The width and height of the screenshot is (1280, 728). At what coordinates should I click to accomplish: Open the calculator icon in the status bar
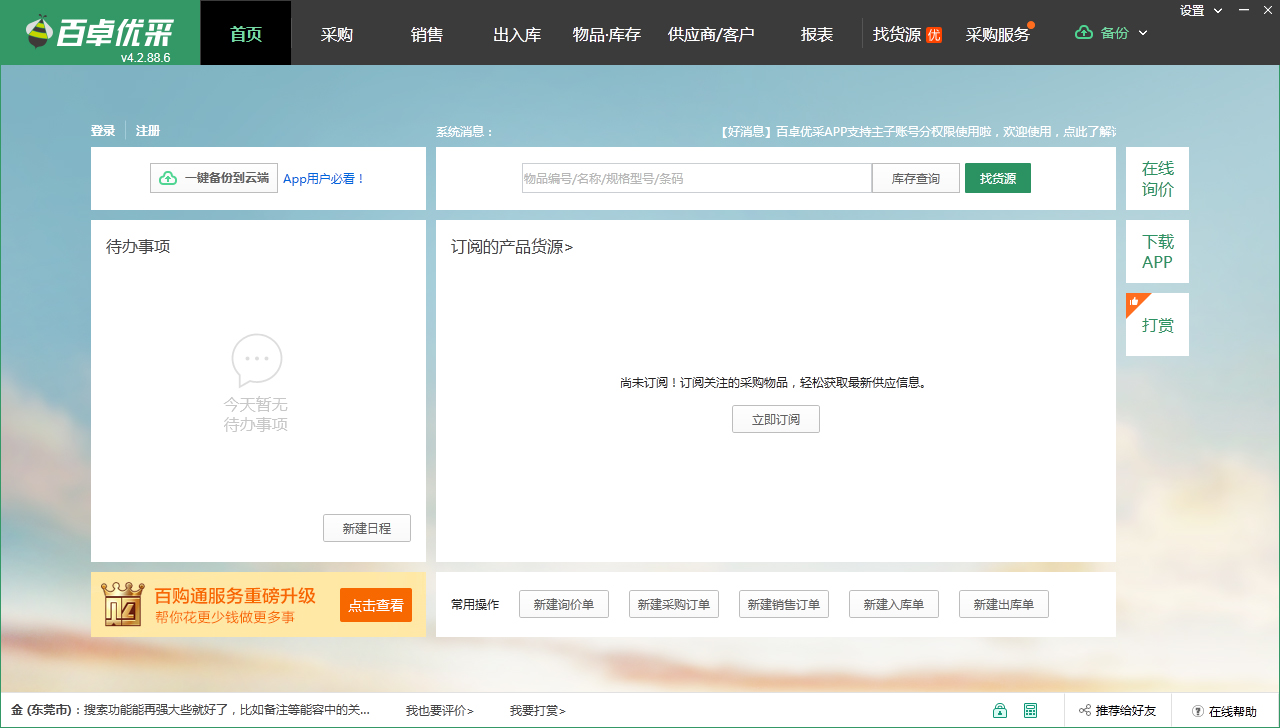coord(1031,710)
